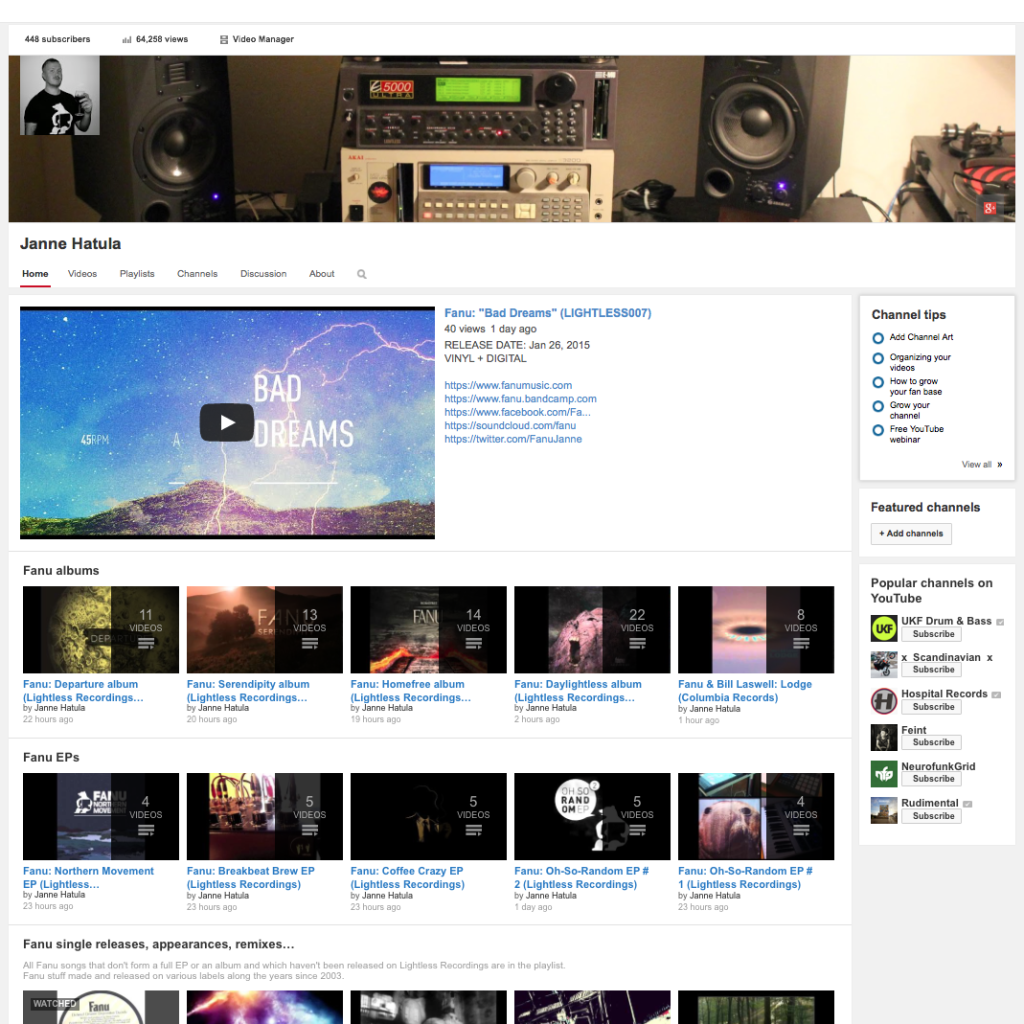Open the Fanu: Serendipity album playlist title
This screenshot has width=1024, height=1024.
tap(248, 691)
